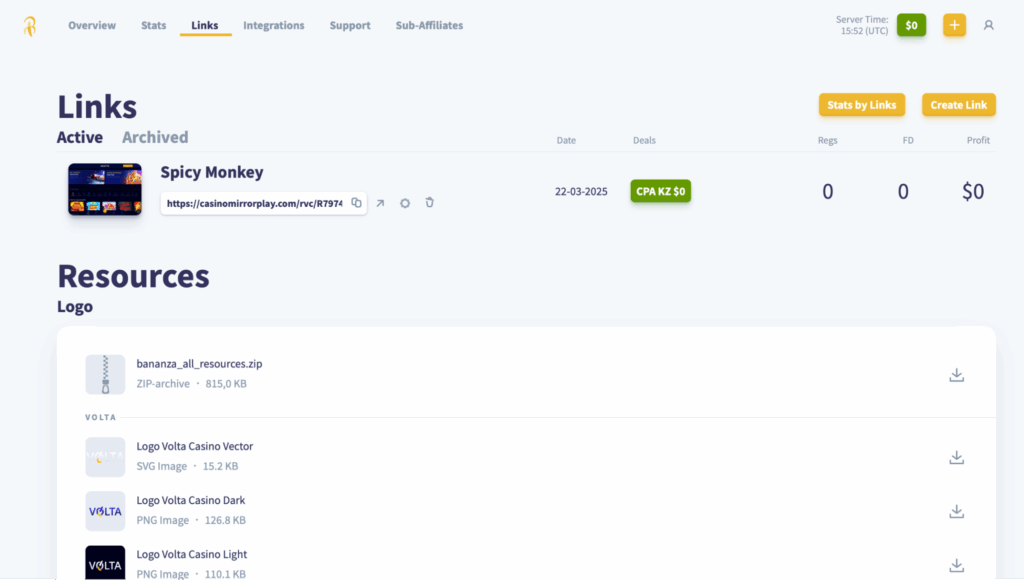
Task: Switch to the Archived links tab
Action: (x=155, y=137)
